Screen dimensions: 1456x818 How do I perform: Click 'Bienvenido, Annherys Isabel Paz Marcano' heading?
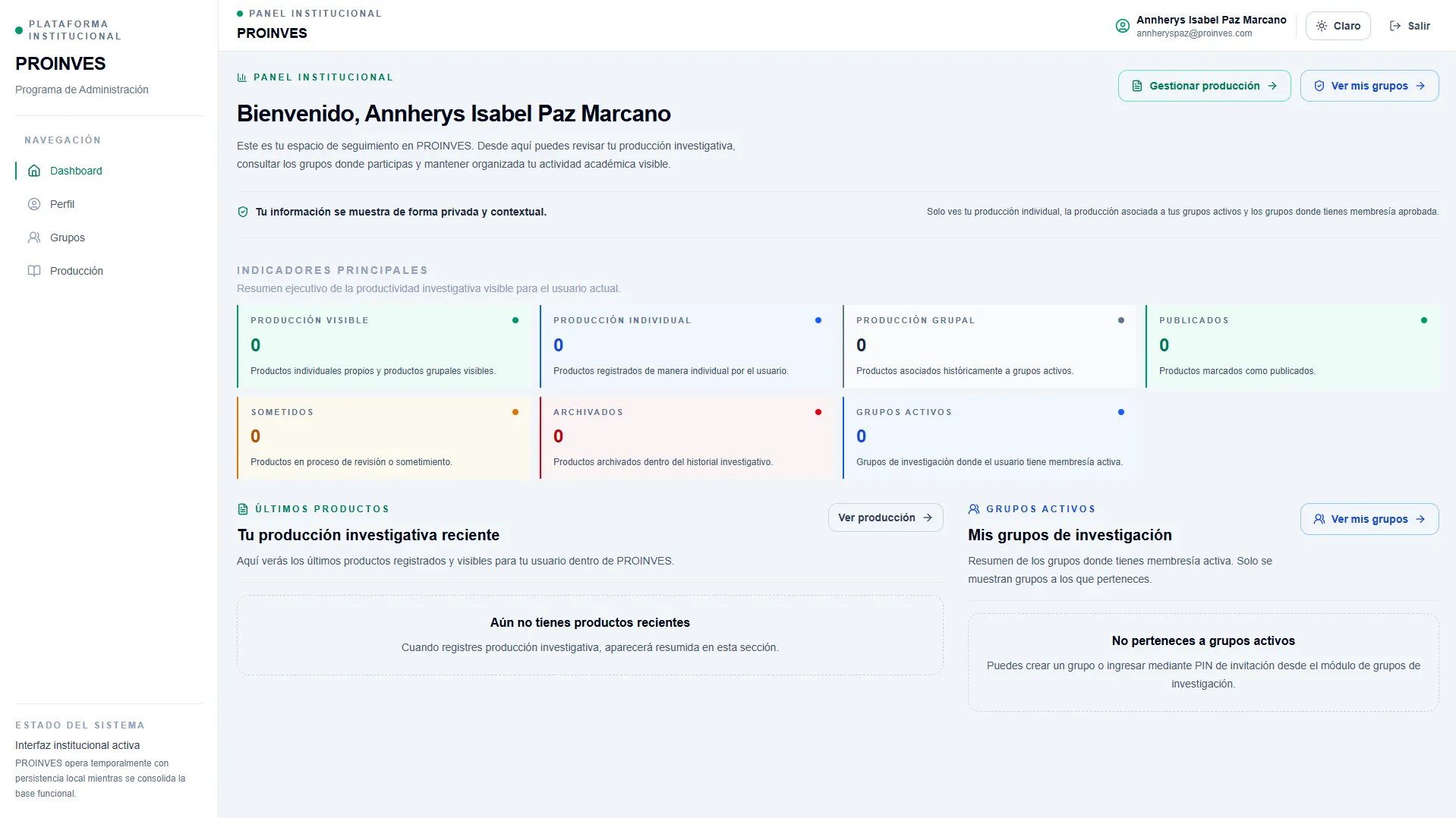pos(454,114)
